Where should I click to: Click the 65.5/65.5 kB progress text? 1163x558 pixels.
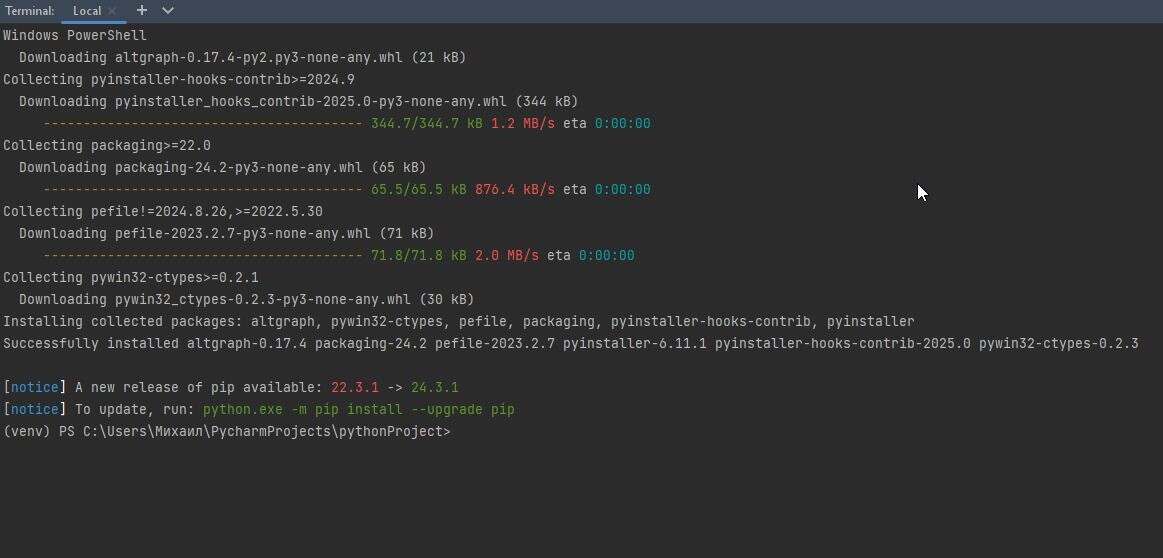pos(418,189)
